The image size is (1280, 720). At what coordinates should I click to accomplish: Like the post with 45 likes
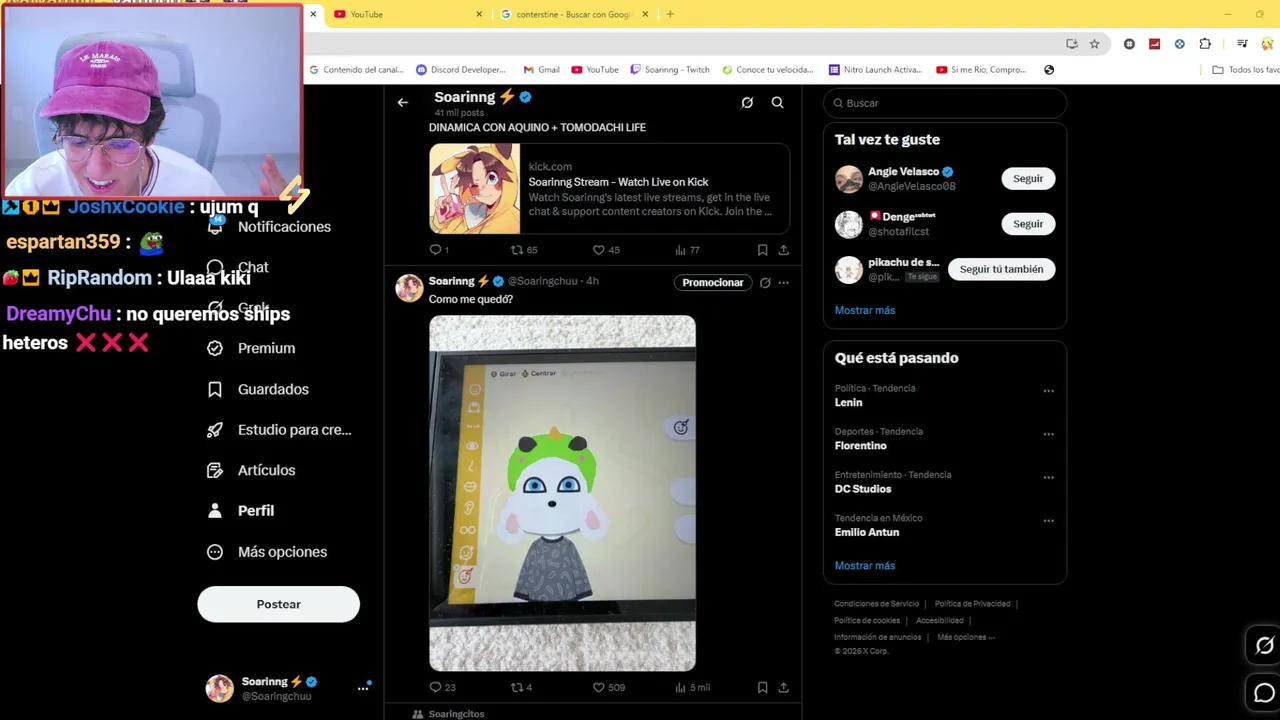coord(606,250)
